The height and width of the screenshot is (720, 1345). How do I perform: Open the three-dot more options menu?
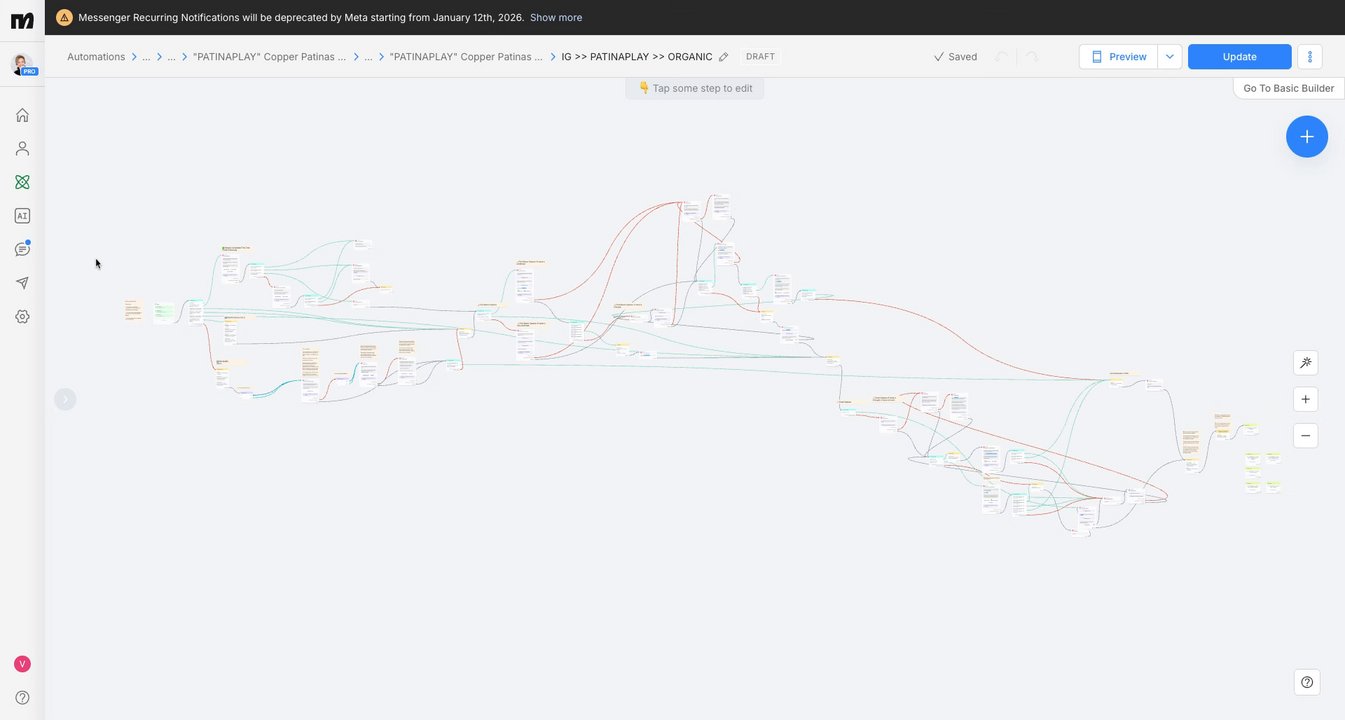click(x=1310, y=57)
